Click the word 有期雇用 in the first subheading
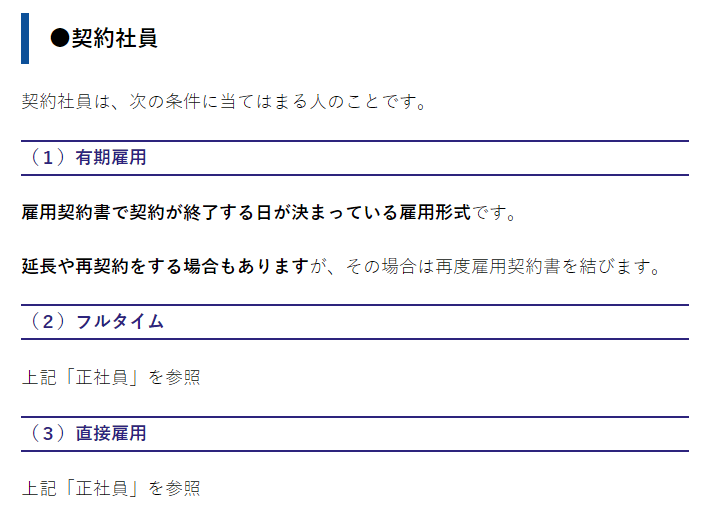This screenshot has width=701, height=511. click(x=111, y=158)
